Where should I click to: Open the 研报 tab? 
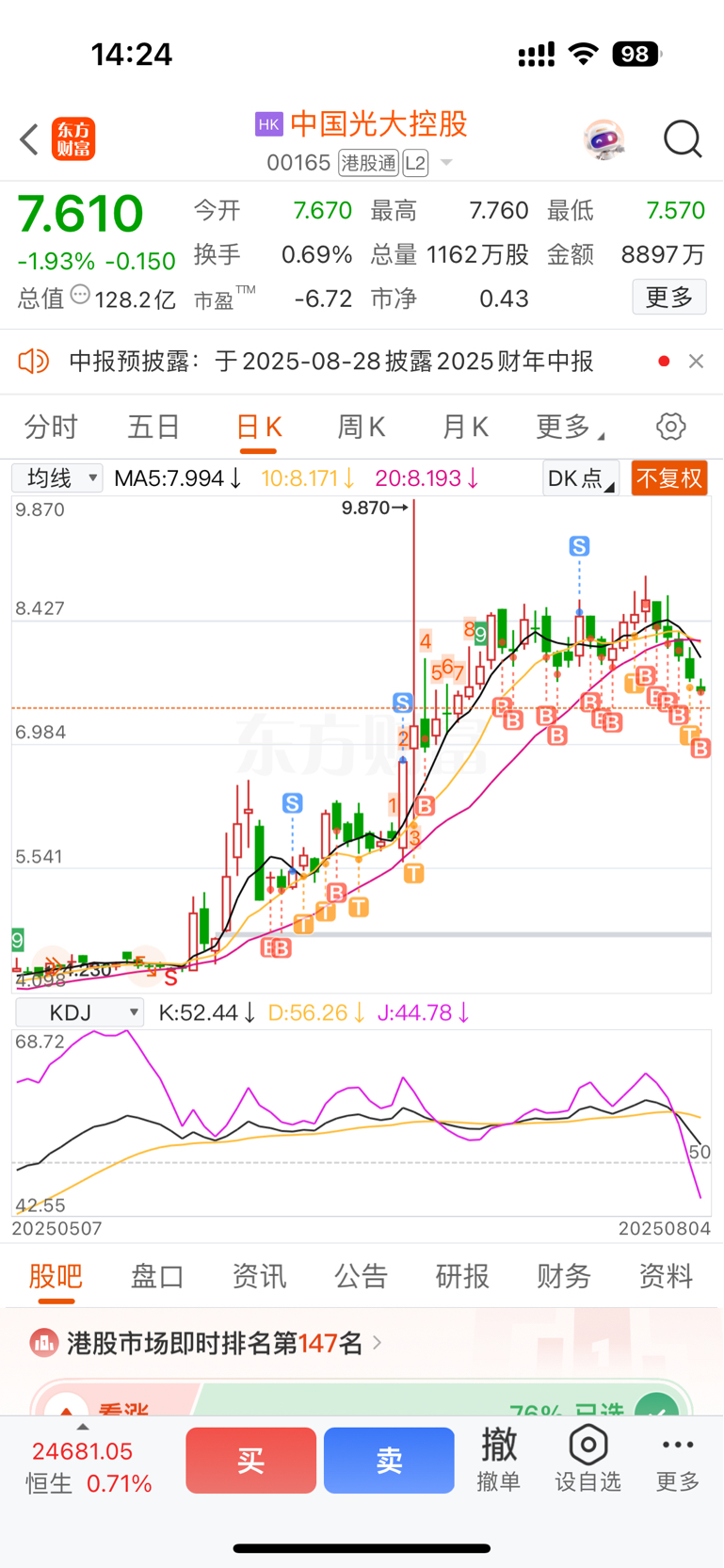coord(462,1276)
